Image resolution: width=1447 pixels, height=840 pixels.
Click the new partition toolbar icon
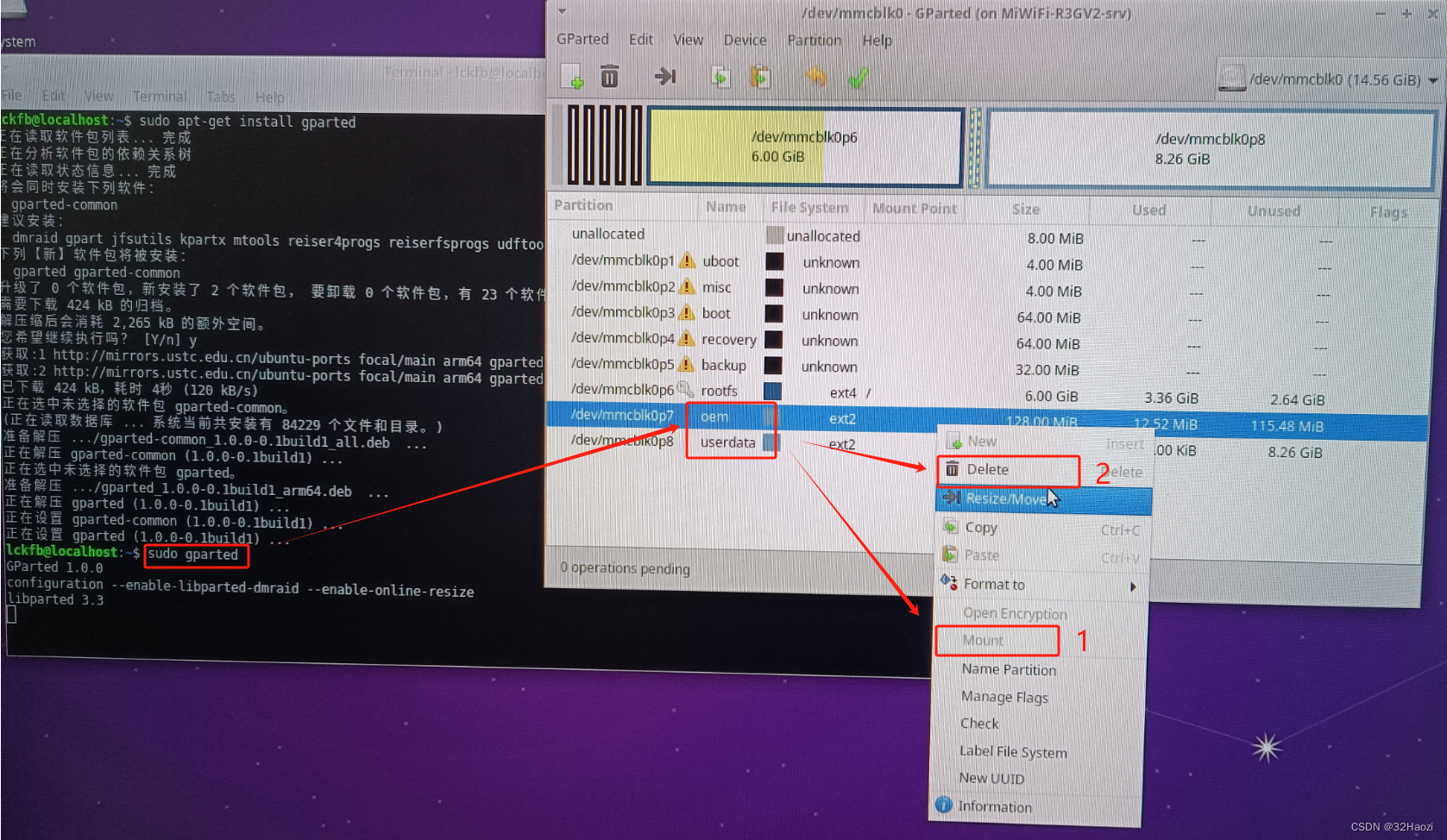coord(573,77)
